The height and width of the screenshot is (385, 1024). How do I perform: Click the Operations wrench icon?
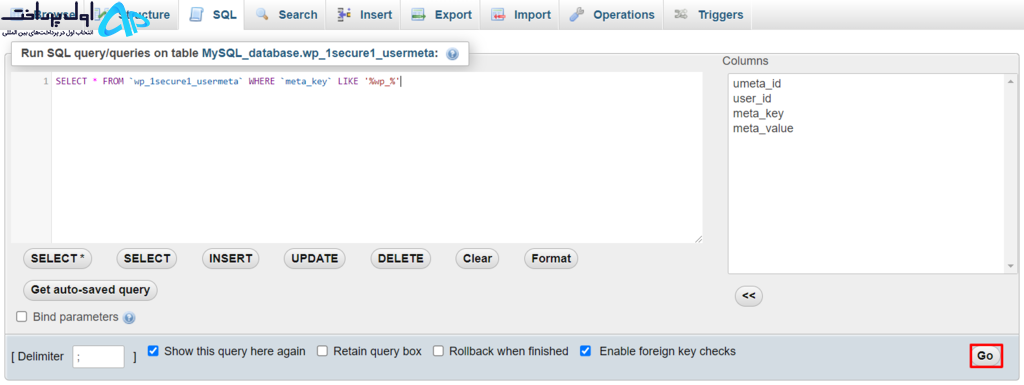click(577, 14)
